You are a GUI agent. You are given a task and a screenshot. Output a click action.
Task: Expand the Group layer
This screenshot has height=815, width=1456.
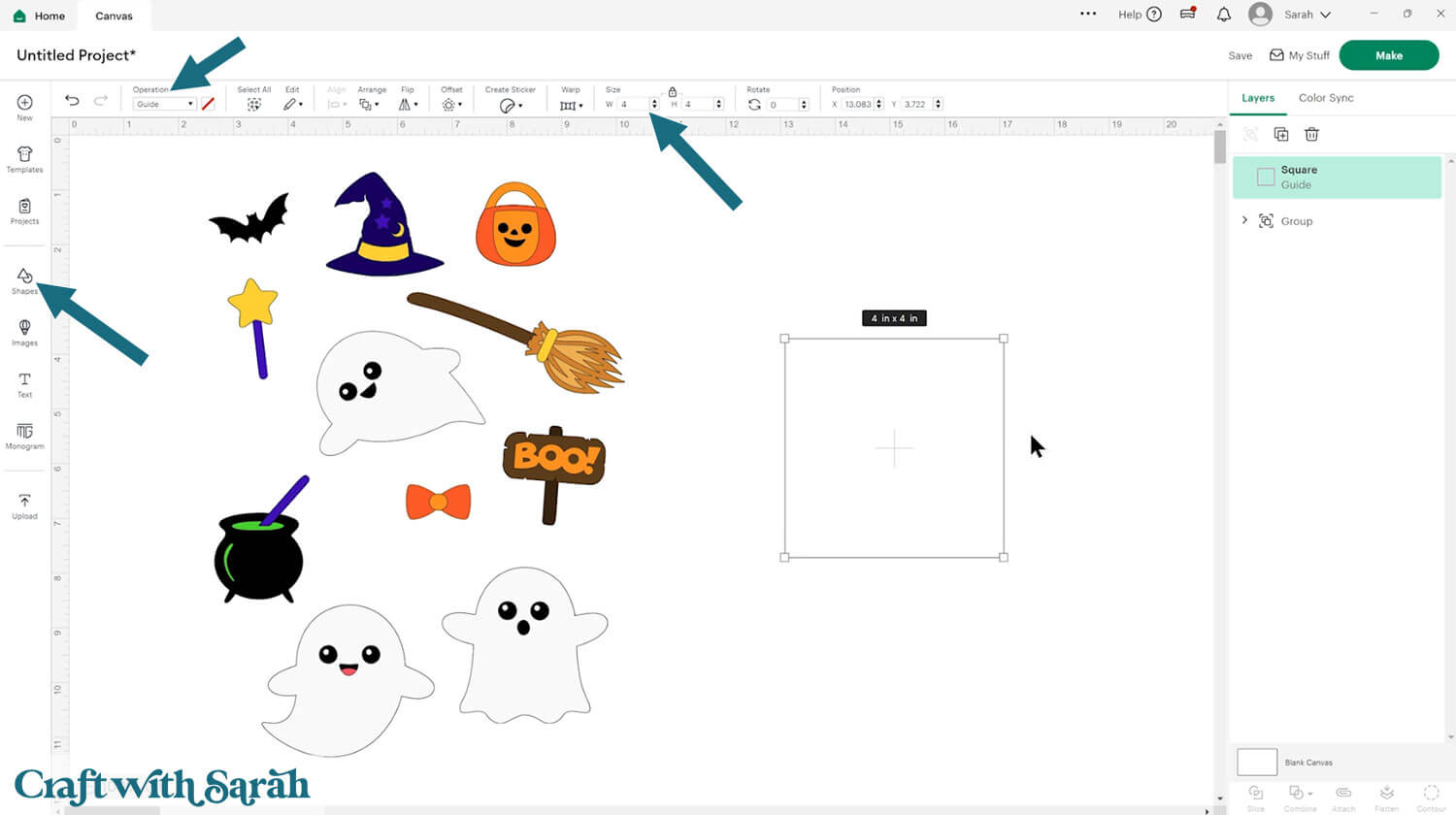coord(1244,220)
